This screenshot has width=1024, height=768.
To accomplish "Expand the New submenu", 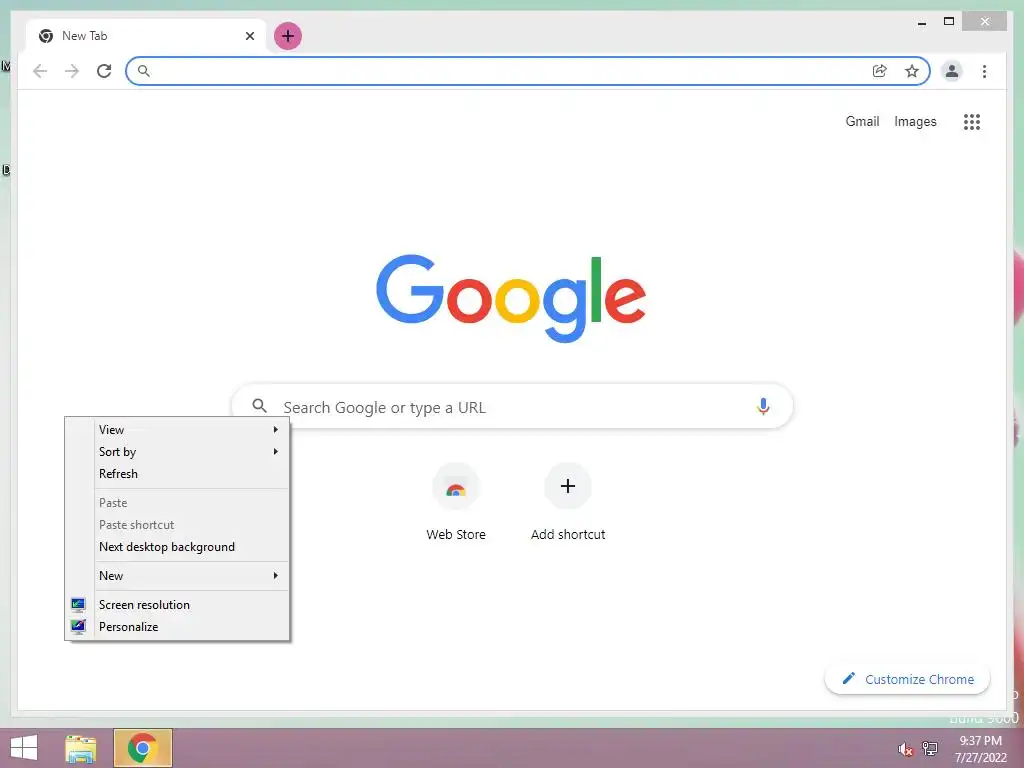I will 177,576.
